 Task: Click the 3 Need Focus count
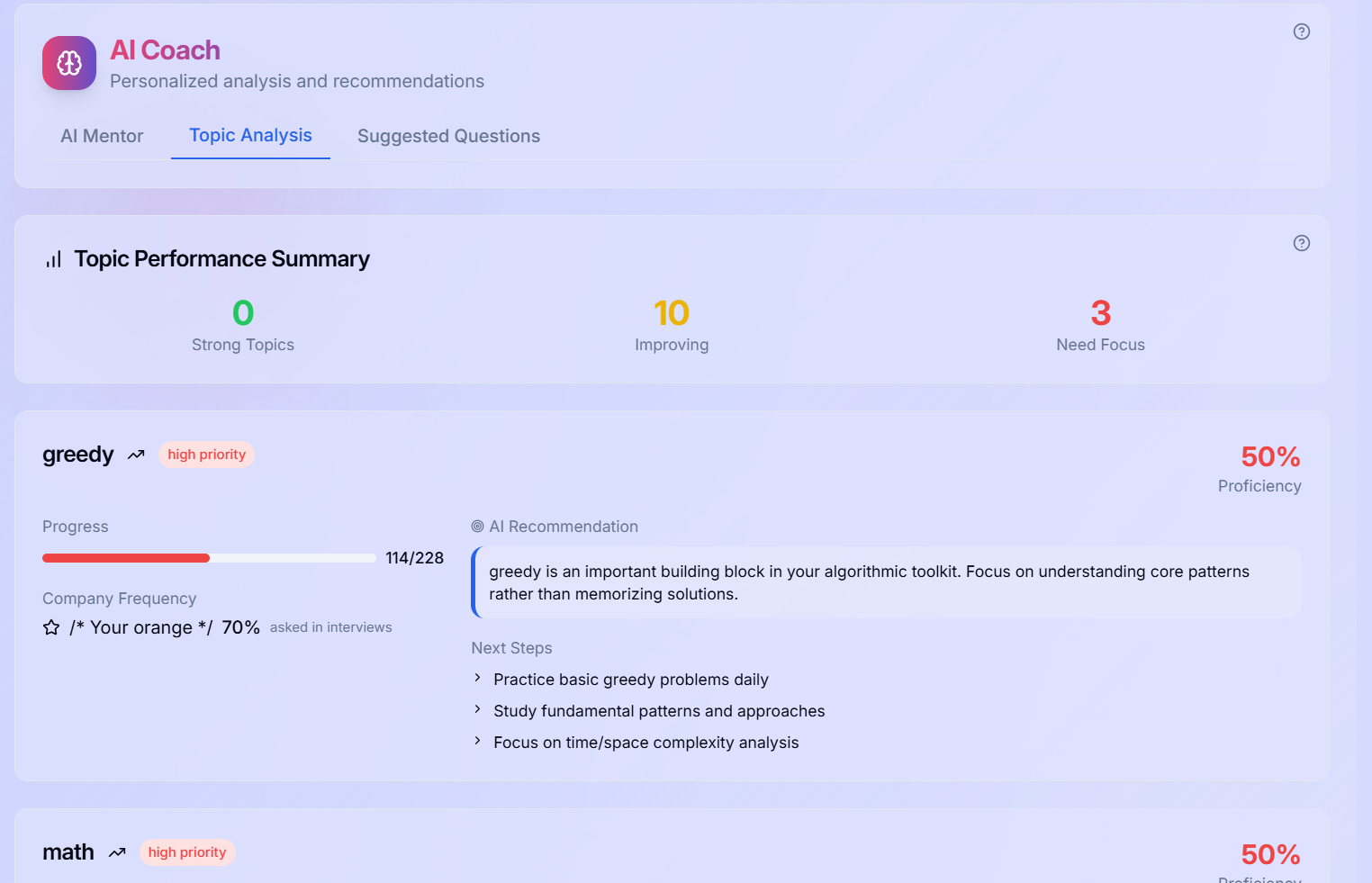click(1101, 313)
